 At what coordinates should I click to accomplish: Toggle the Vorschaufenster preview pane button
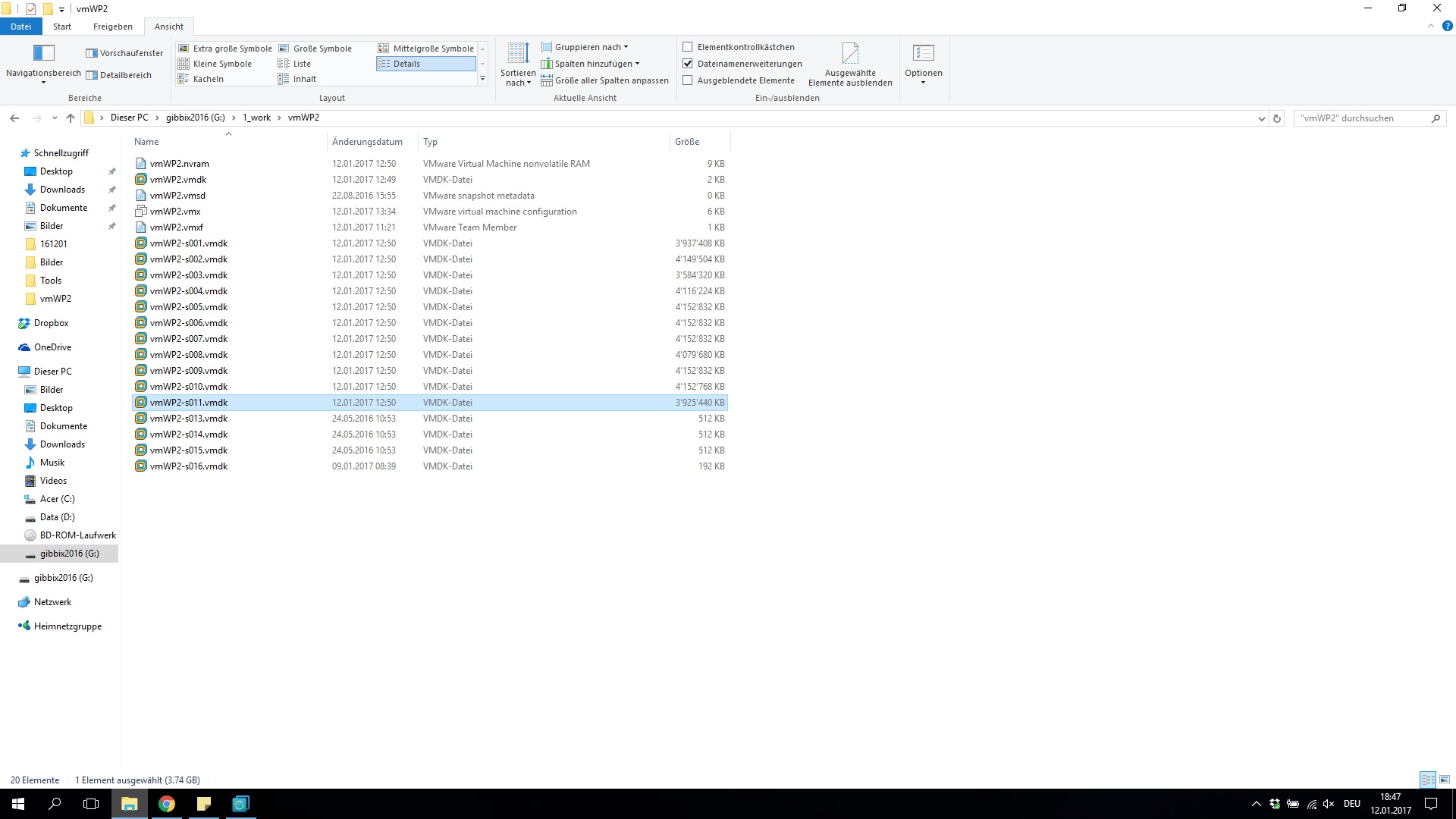coord(124,53)
